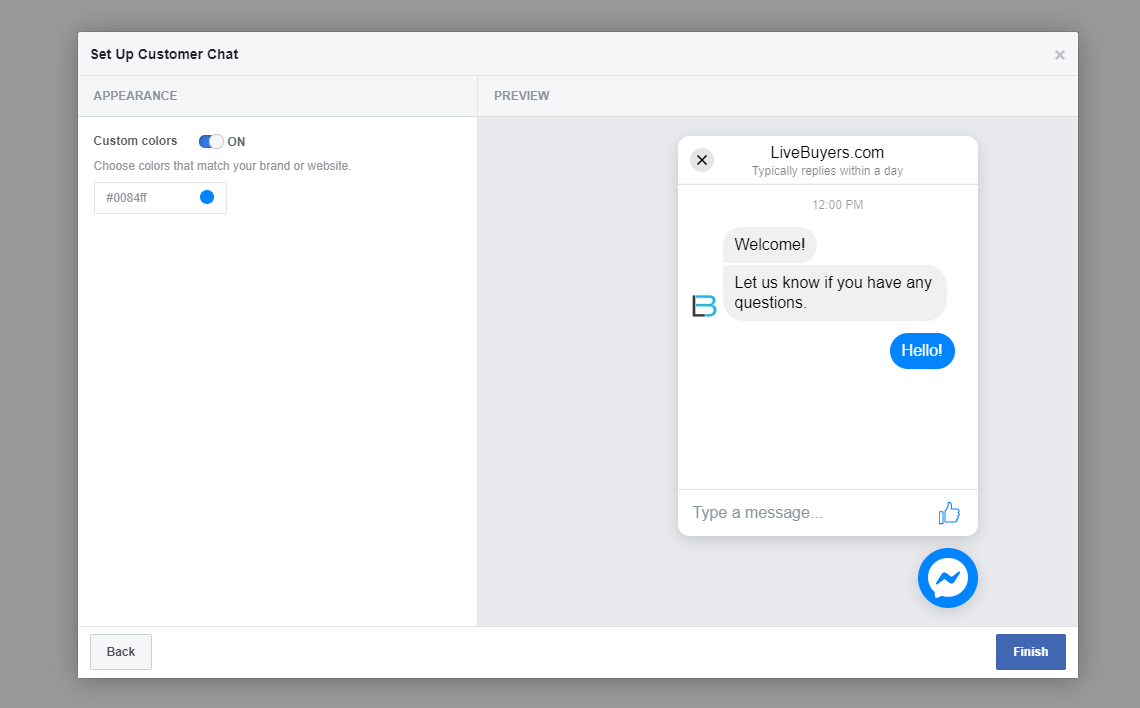The width and height of the screenshot is (1140, 708).
Task: Click 'Typically replies within a day' text
Action: pyautogui.click(x=827, y=171)
